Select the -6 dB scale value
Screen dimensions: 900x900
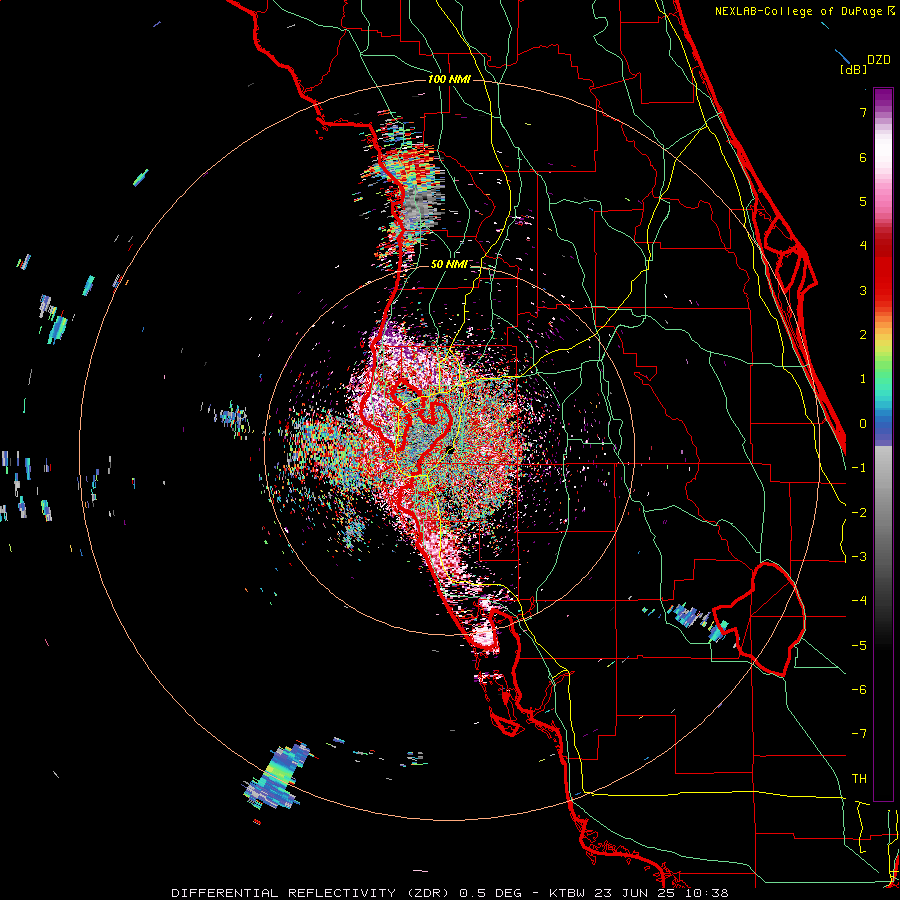click(x=859, y=690)
